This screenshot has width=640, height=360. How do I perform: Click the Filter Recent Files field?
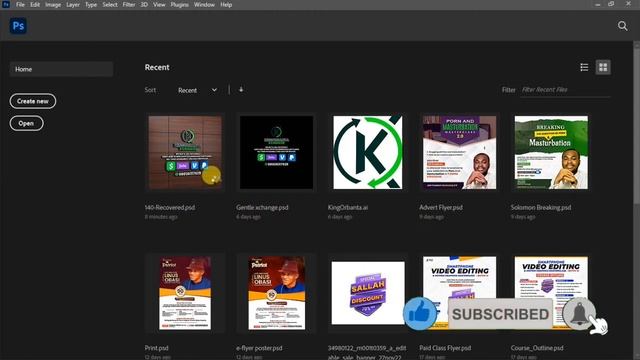click(565, 90)
